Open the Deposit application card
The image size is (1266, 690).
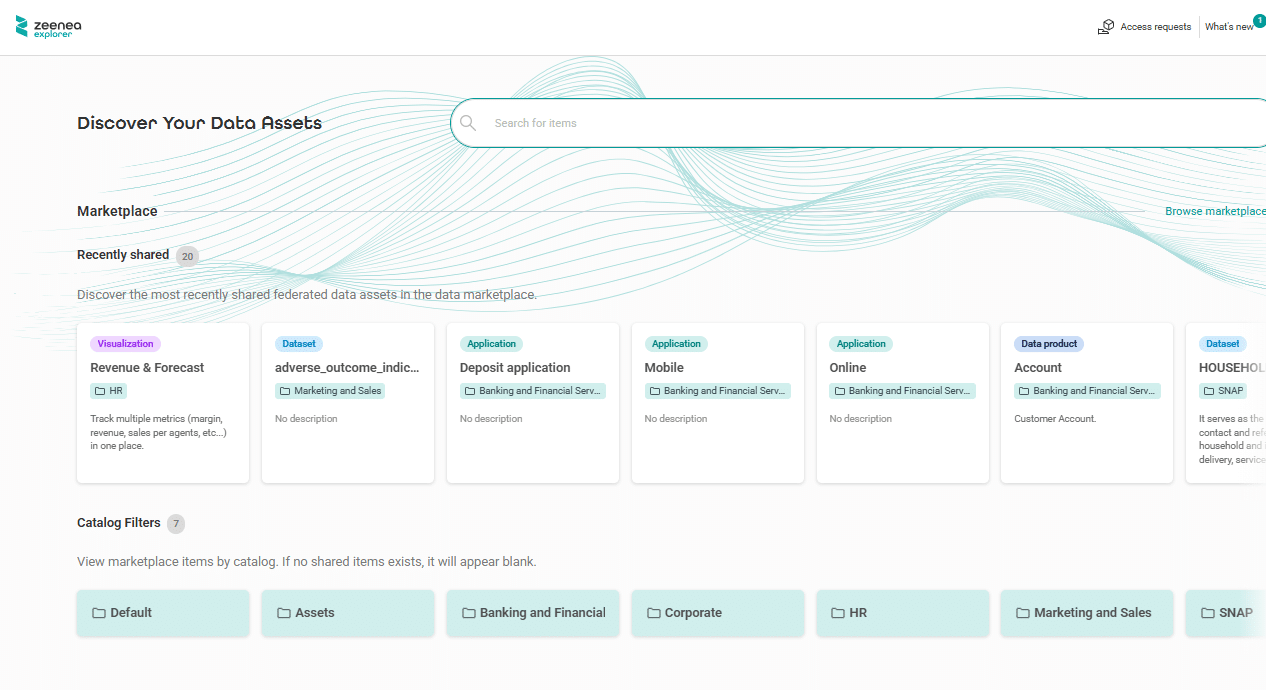[x=532, y=403]
